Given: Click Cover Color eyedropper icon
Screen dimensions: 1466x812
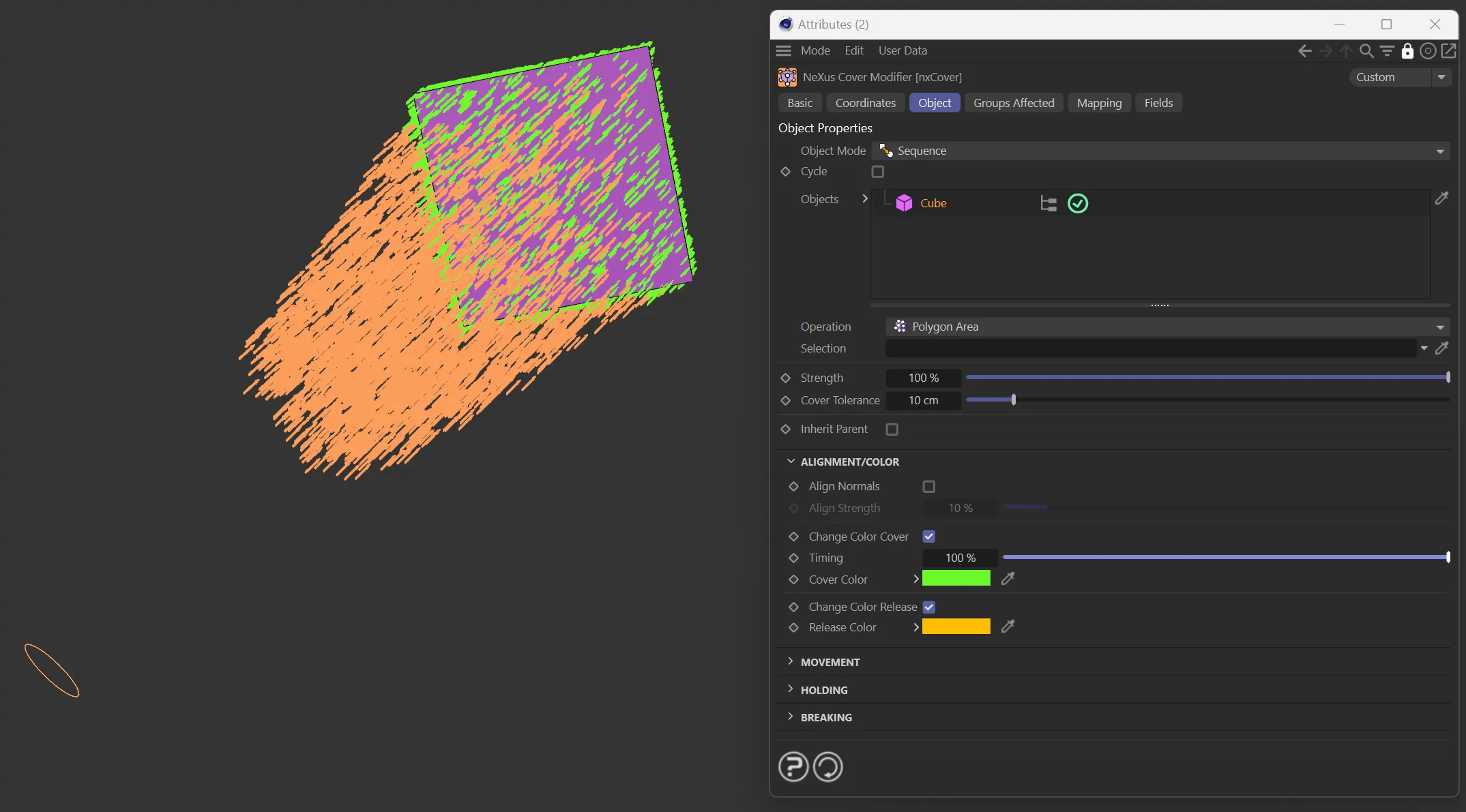Looking at the screenshot, I should click(1008, 579).
